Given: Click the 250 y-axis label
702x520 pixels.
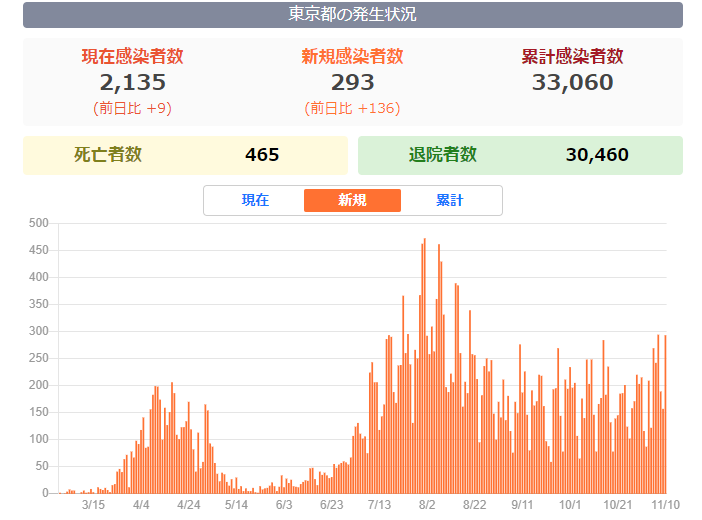Looking at the screenshot, I should coord(39,358).
